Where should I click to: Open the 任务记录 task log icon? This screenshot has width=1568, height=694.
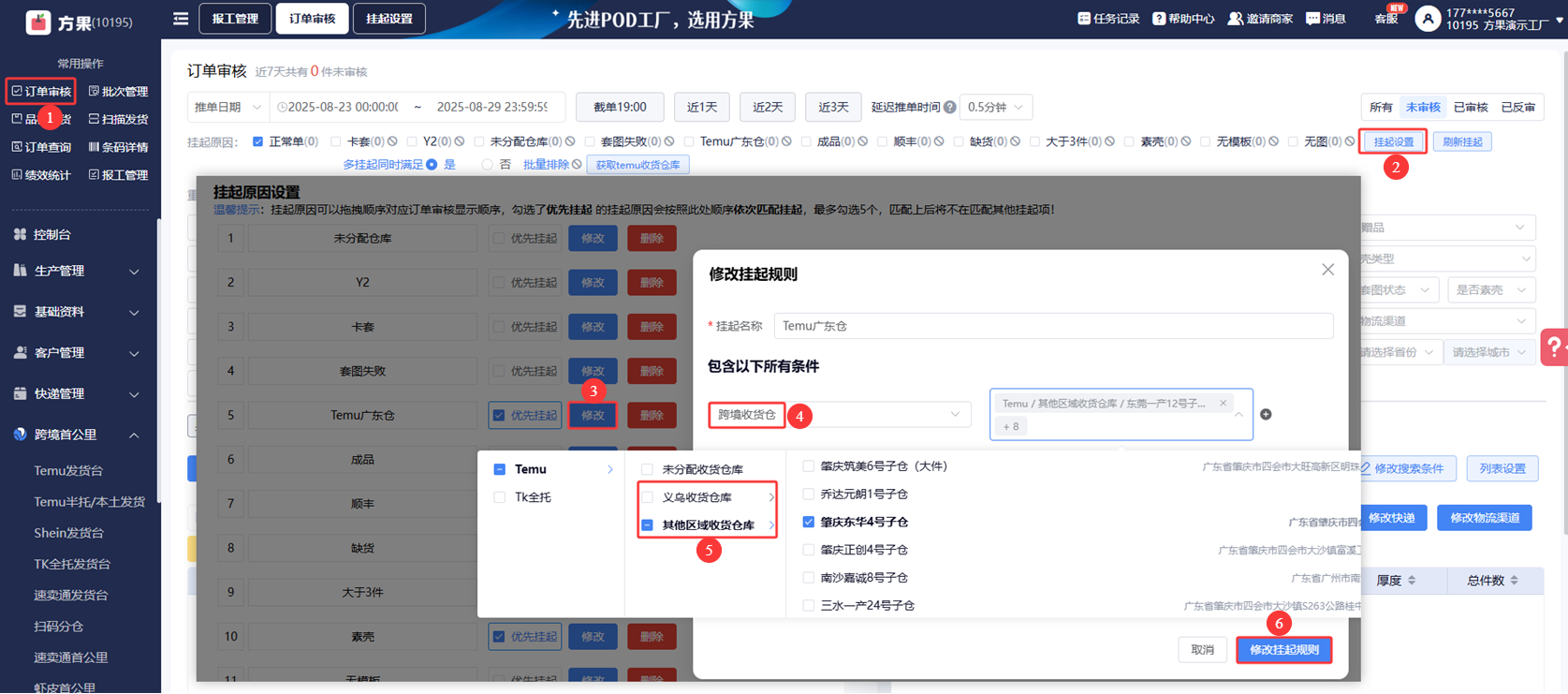(1084, 19)
